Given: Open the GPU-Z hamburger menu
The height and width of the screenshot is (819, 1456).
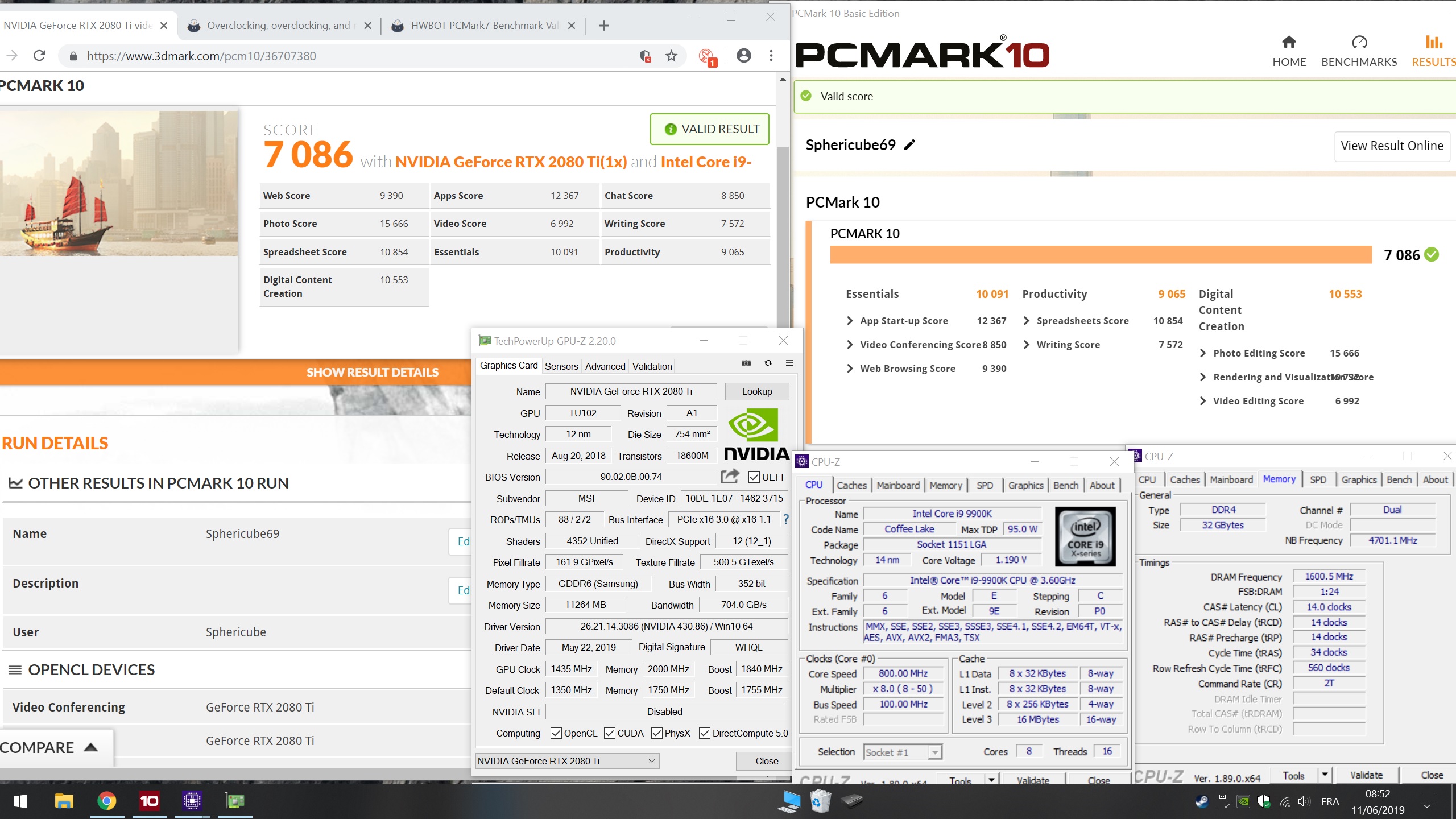Looking at the screenshot, I should point(789,363).
